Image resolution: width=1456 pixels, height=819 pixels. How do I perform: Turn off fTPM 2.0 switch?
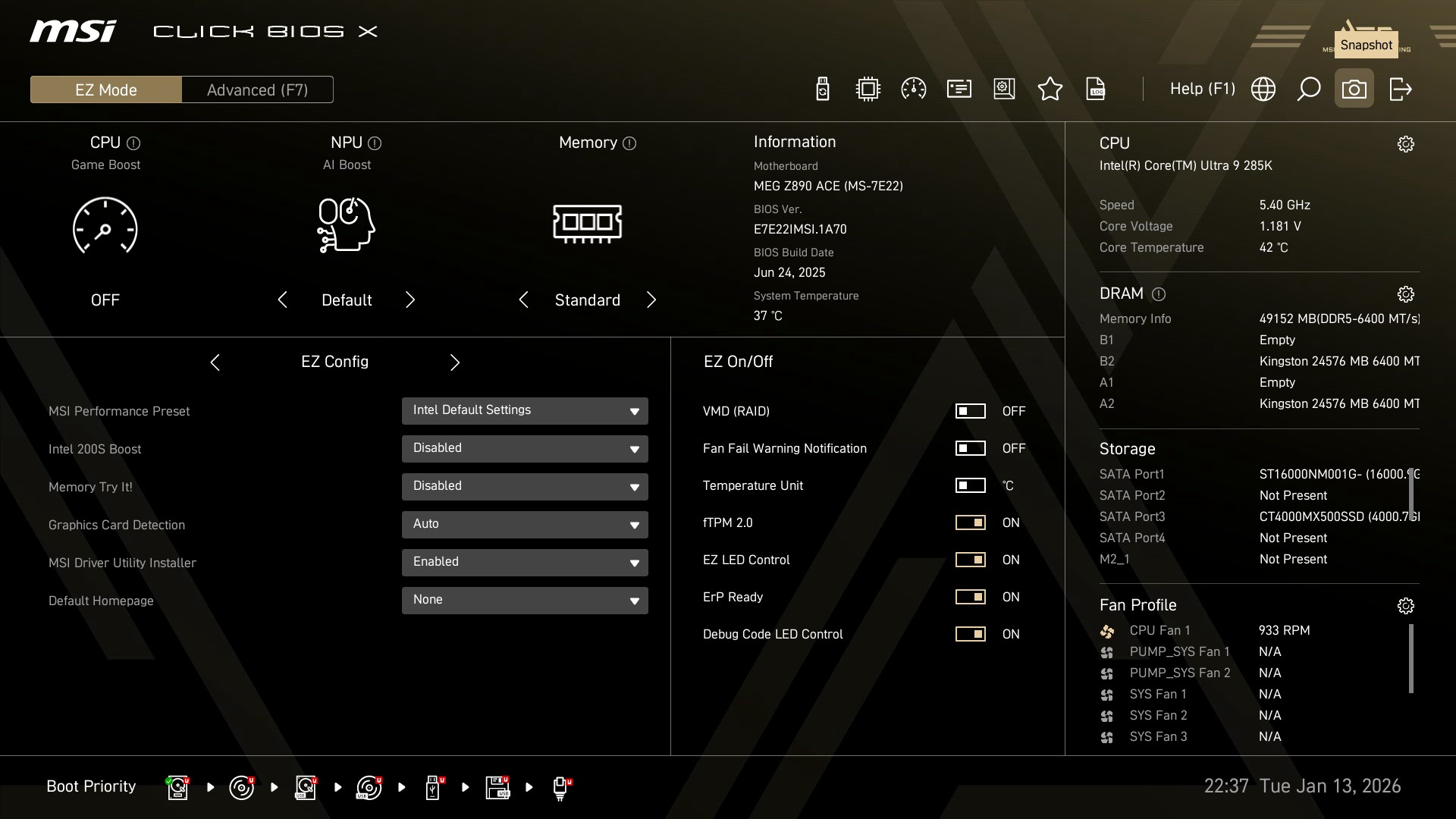point(970,522)
